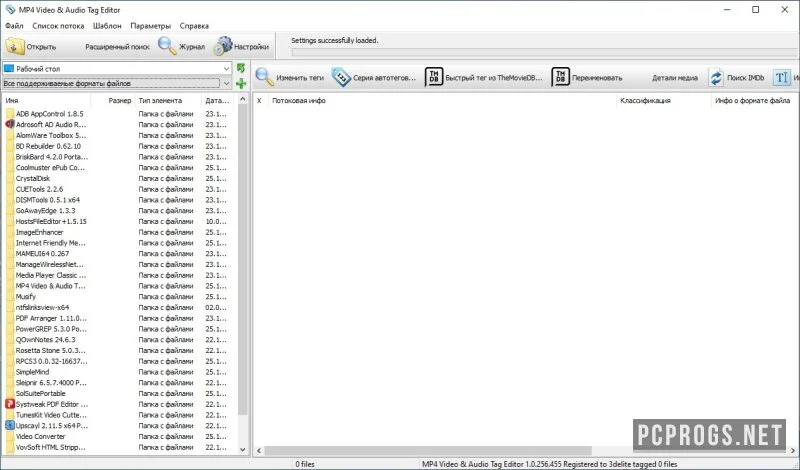Click the TI text tool icon
Screen dimensions: 800x470
(781, 78)
